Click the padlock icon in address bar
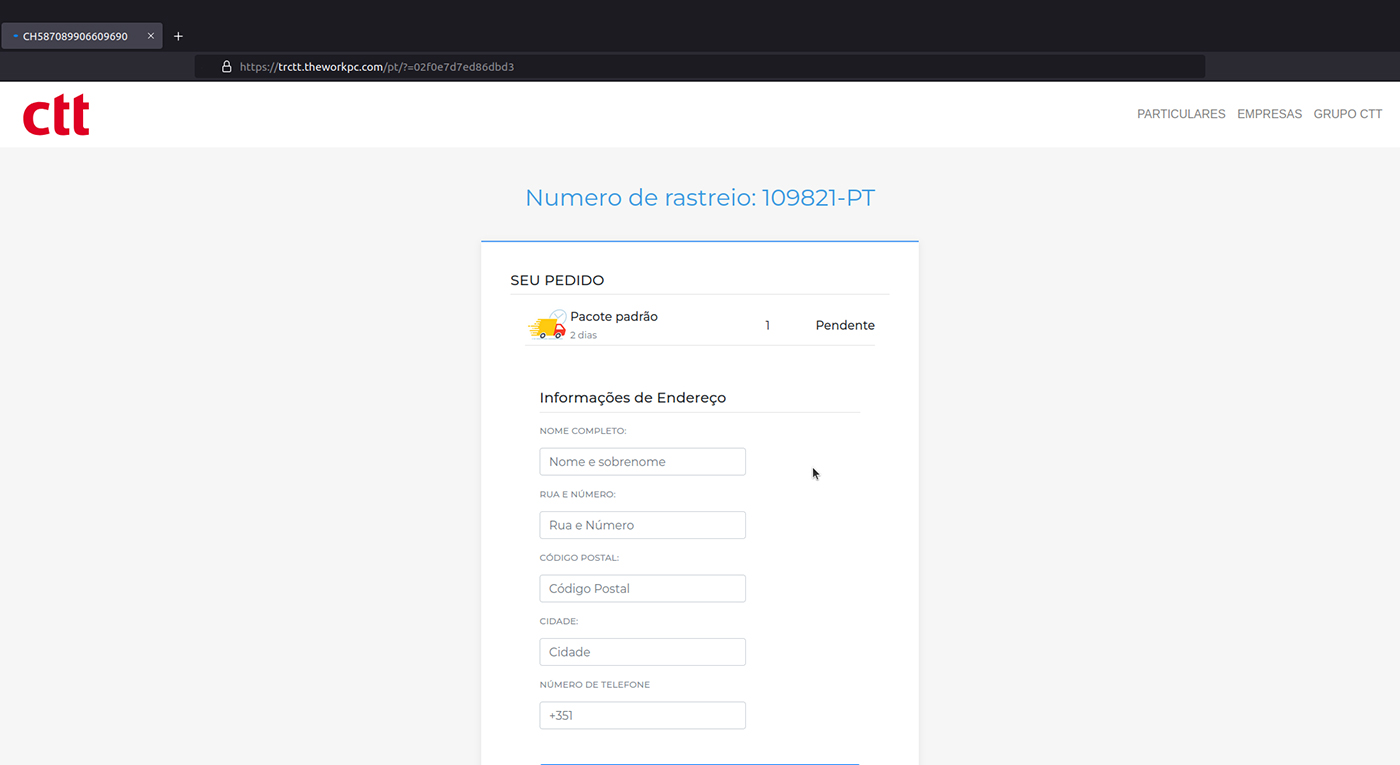This screenshot has height=765, width=1400. point(227,67)
